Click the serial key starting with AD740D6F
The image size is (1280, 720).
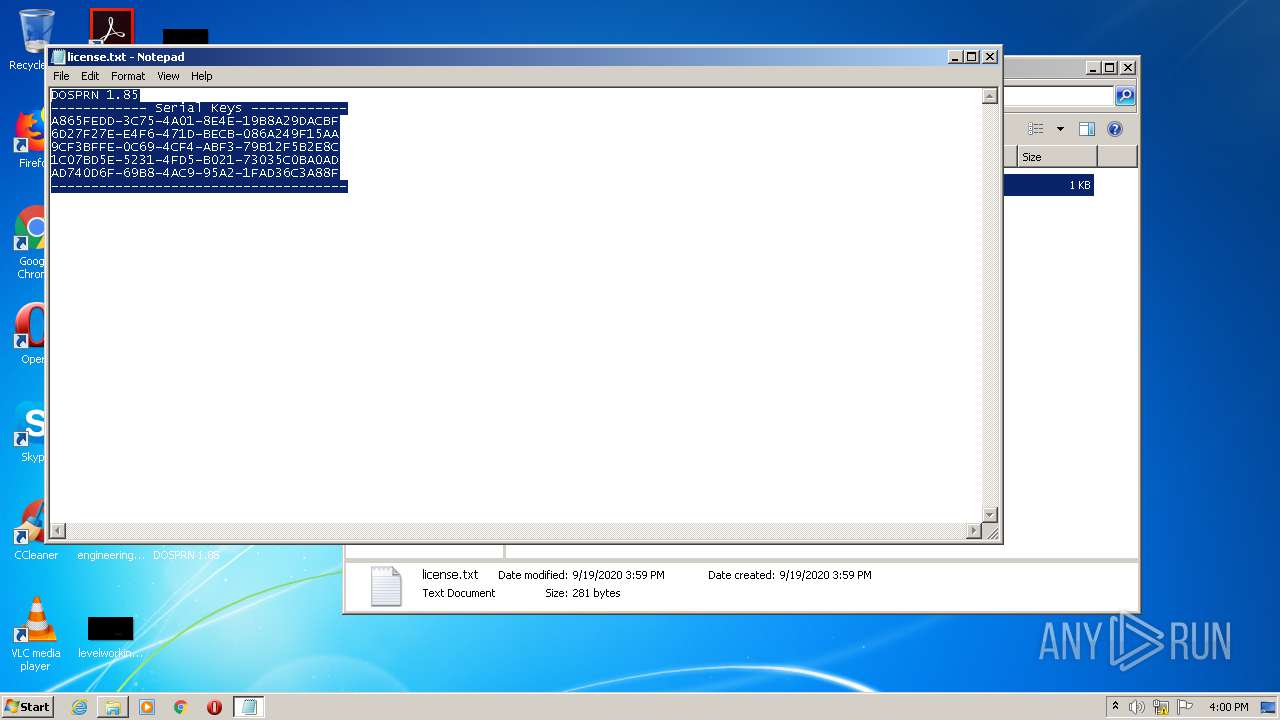[195, 173]
